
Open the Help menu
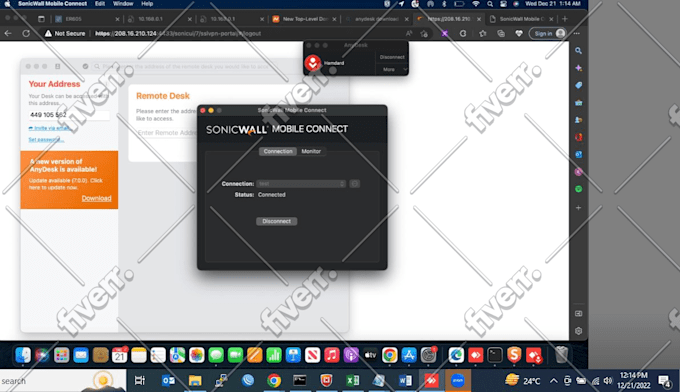pyautogui.click(x=147, y=3)
